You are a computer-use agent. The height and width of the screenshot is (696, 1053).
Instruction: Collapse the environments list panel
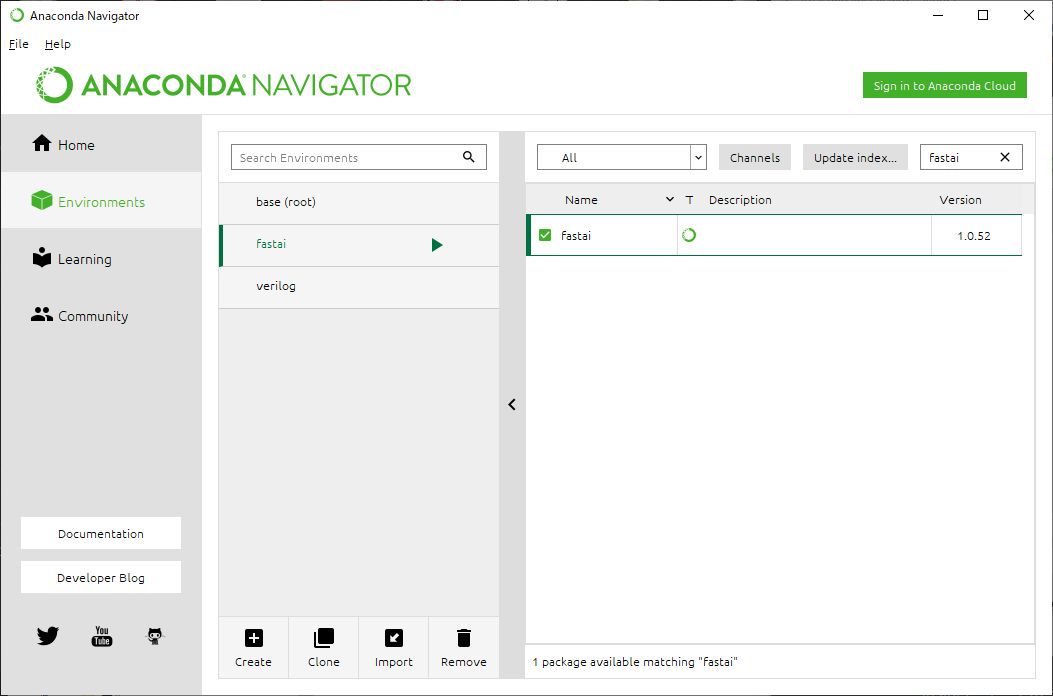pos(512,404)
